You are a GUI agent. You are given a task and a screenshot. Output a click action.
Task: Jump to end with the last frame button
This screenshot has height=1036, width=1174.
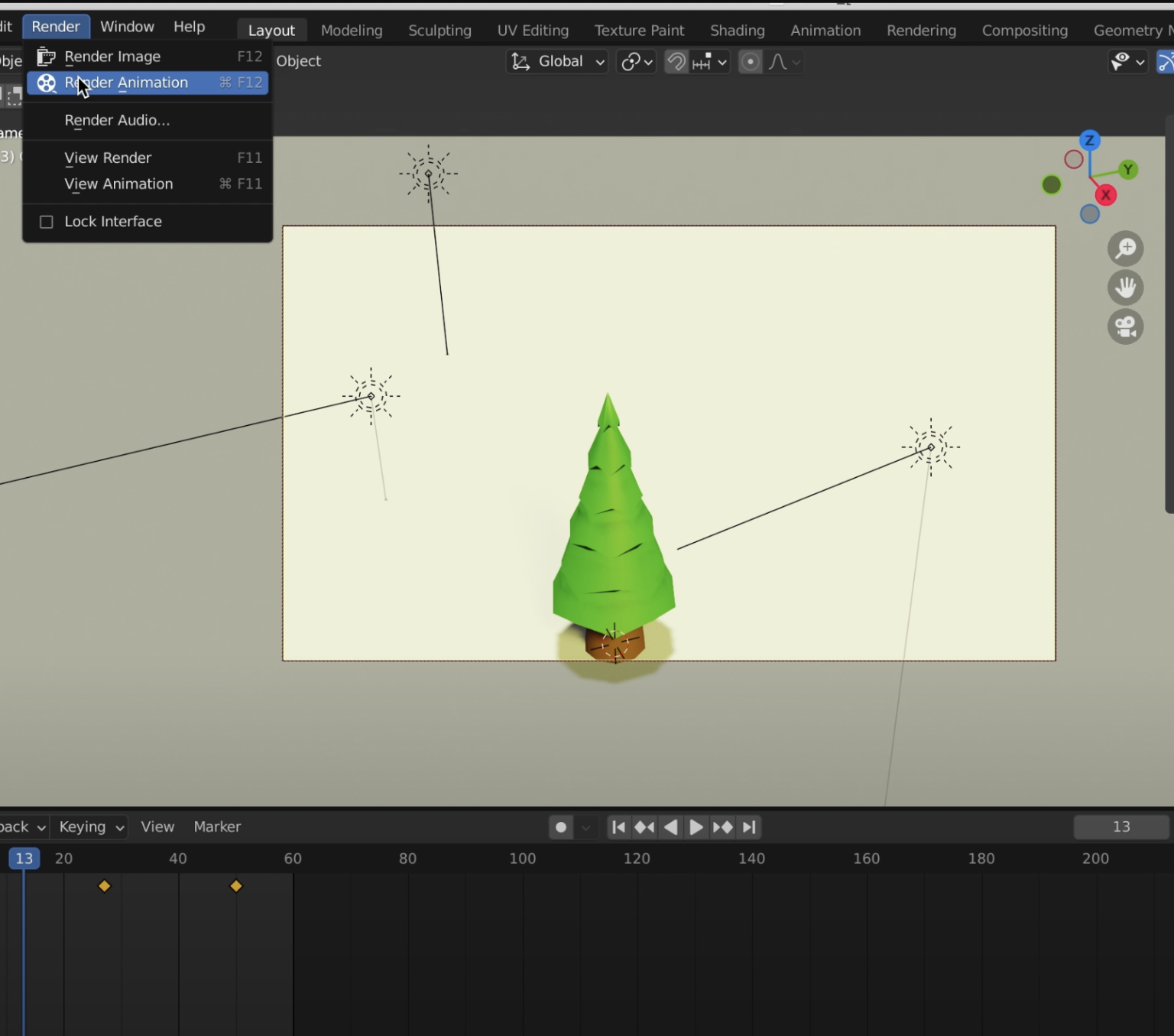click(749, 827)
